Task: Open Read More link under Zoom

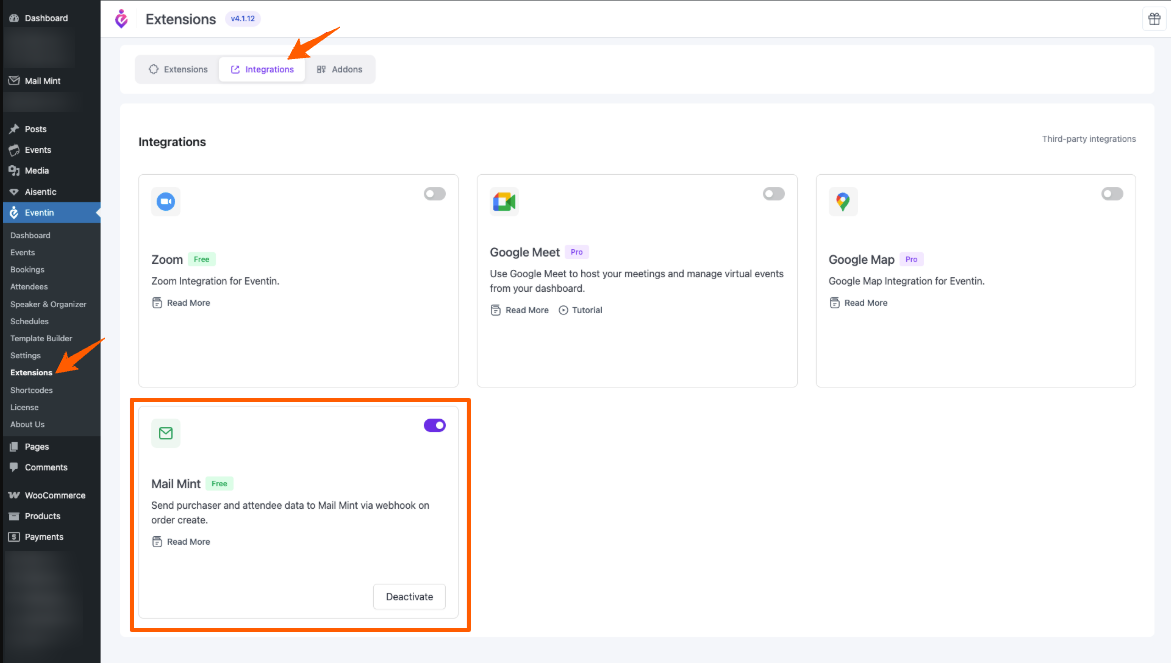Action: pyautogui.click(x=188, y=302)
